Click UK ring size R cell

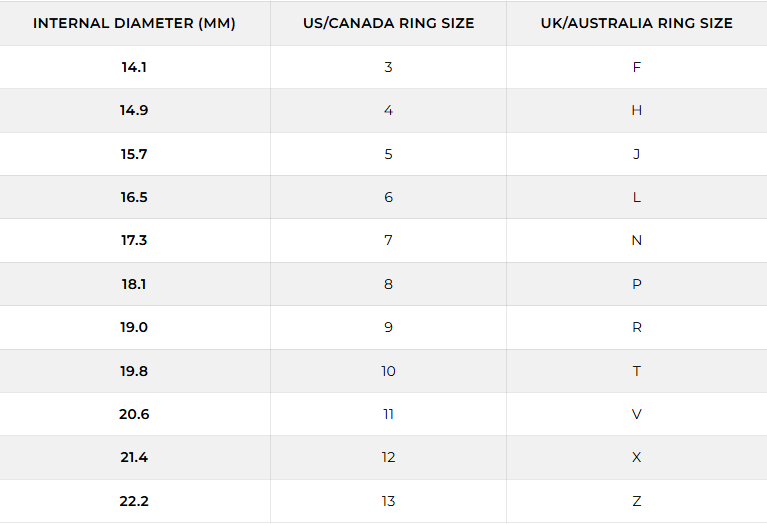[636, 327]
